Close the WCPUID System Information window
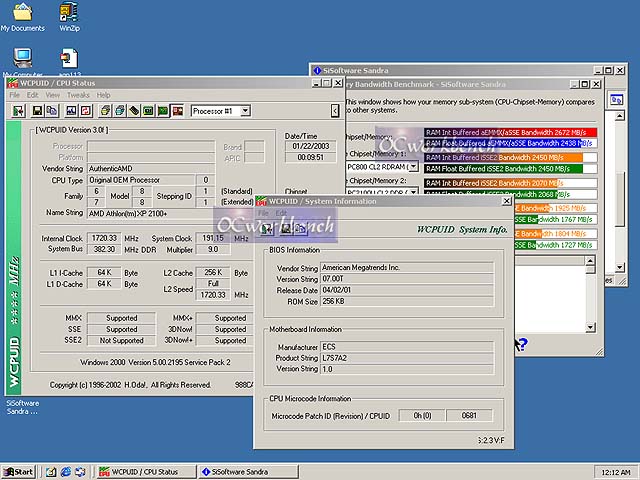Screen dimensions: 640x480 [506, 201]
